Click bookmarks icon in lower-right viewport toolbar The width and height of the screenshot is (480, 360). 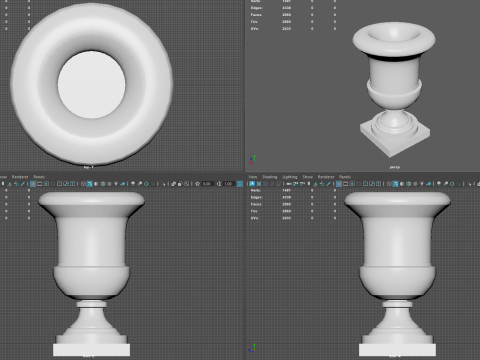click(x=309, y=184)
